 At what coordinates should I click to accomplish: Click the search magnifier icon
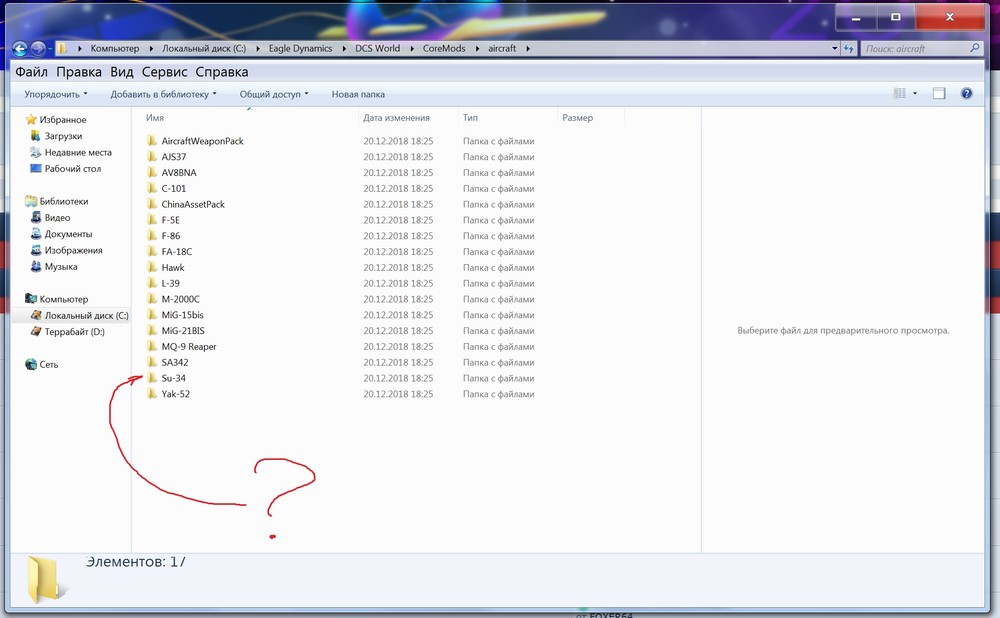(x=974, y=48)
